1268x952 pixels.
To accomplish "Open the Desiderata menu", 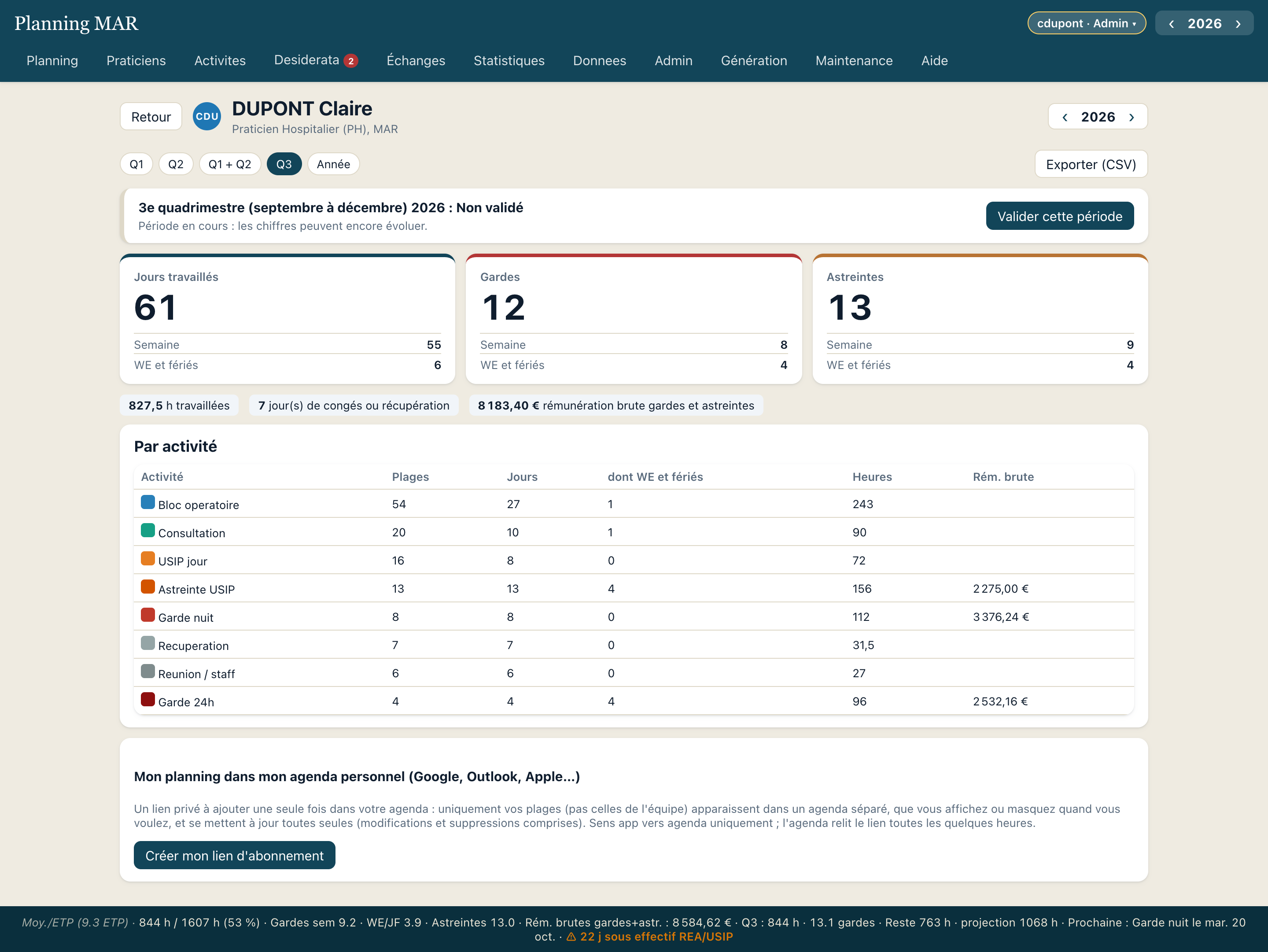I will tap(307, 60).
